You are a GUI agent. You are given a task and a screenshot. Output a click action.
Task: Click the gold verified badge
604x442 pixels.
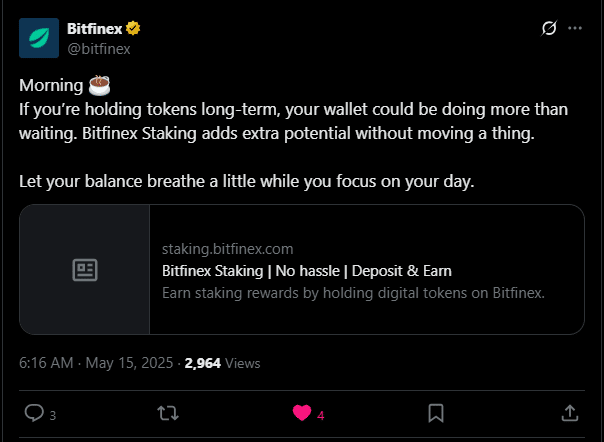(x=133, y=29)
